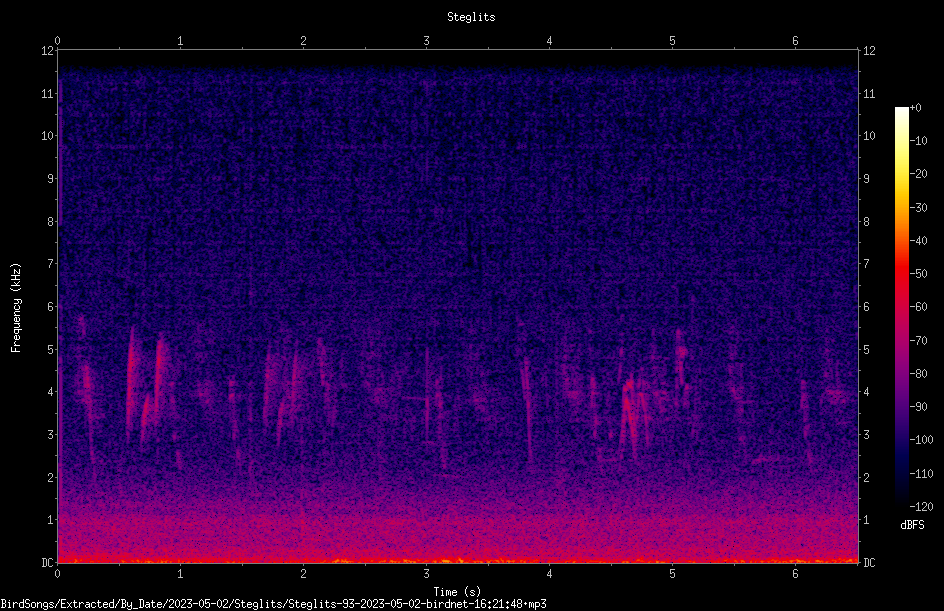Viewport: 944px width, 611px height.
Task: Click the +0 top of color scale
Action: (916, 108)
